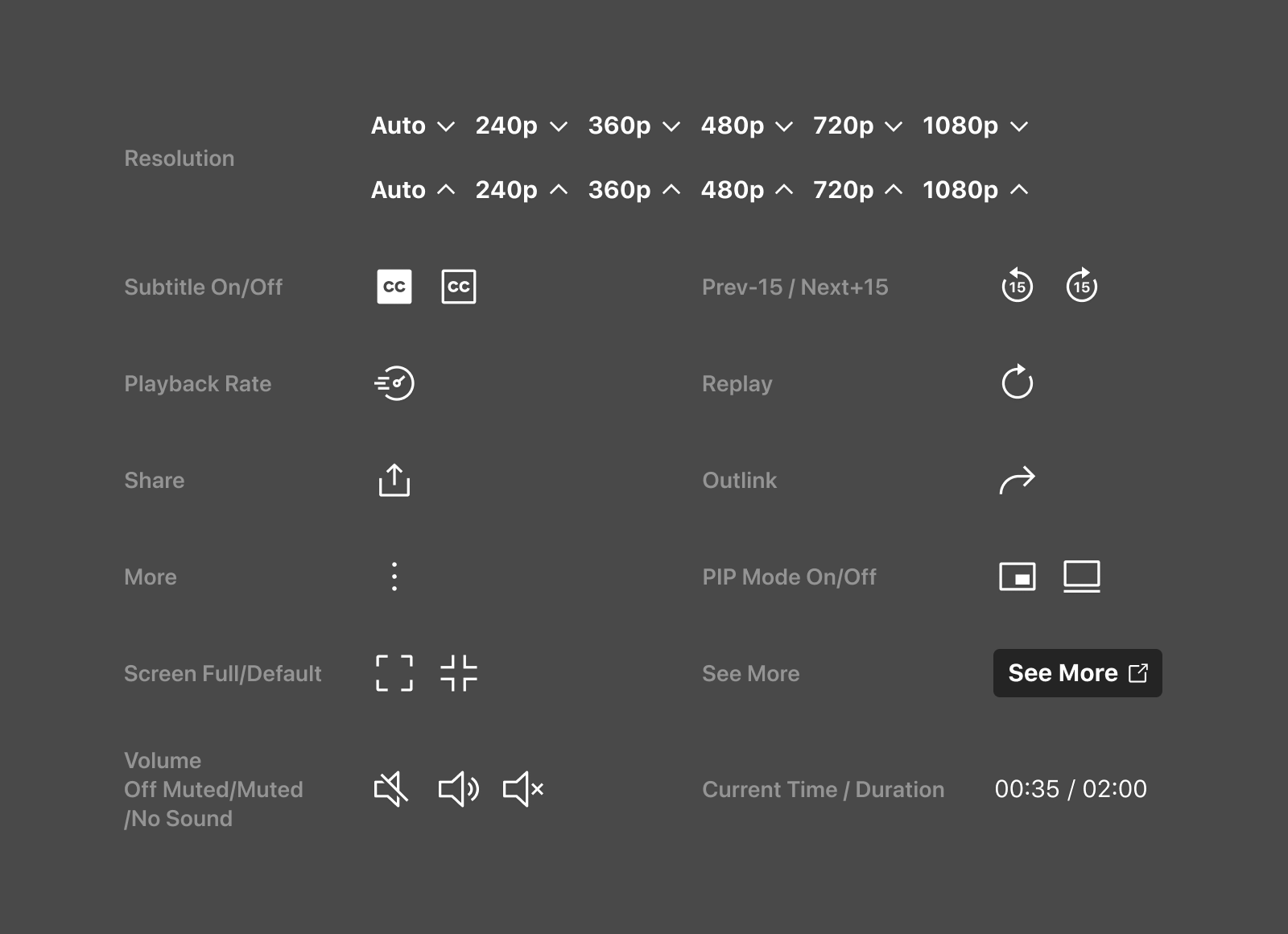Click the speaker with sound waves icon
The width and height of the screenshot is (1288, 934).
click(459, 789)
